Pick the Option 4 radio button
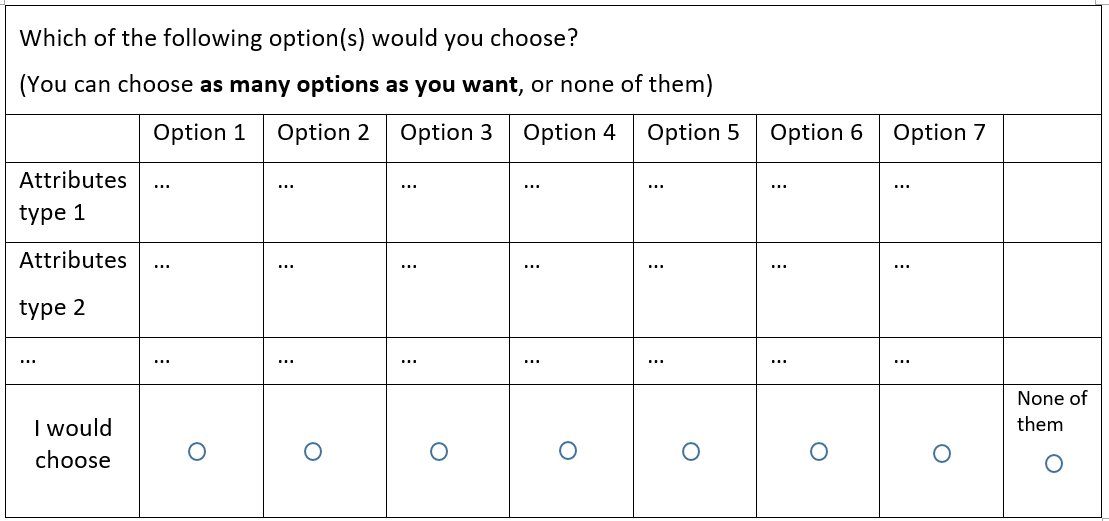Screen dimensions: 1109x521 point(567,450)
